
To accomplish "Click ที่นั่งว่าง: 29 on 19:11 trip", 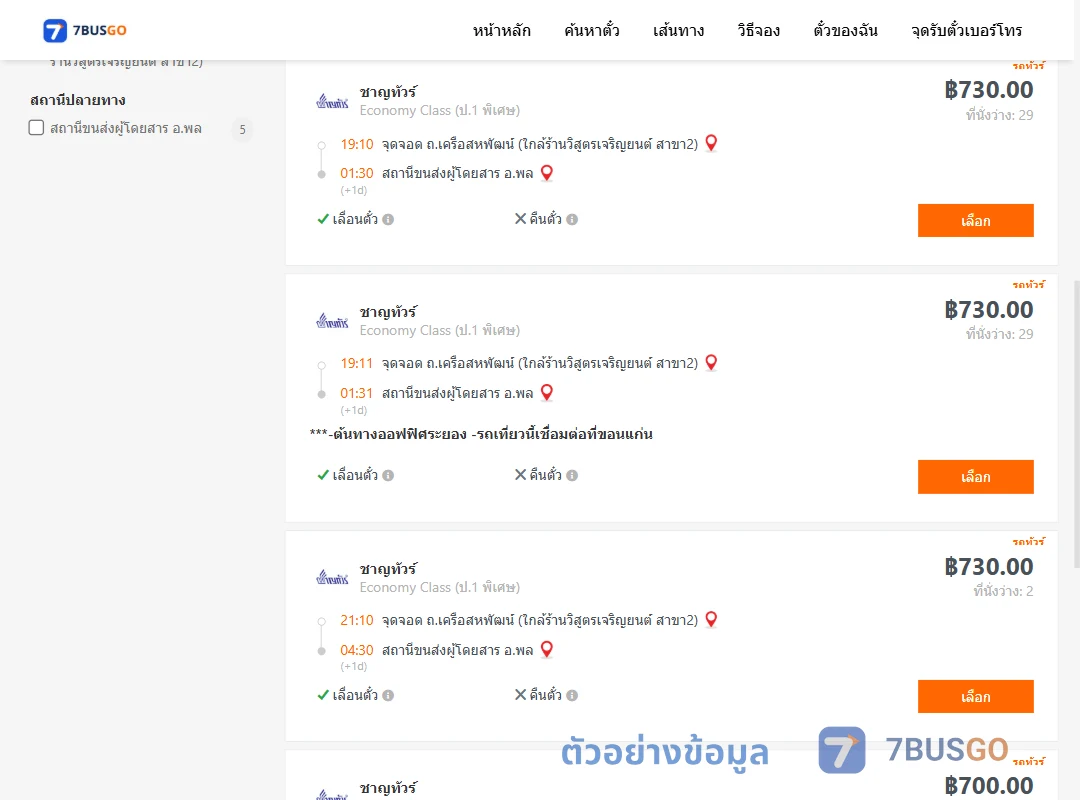I will (999, 334).
